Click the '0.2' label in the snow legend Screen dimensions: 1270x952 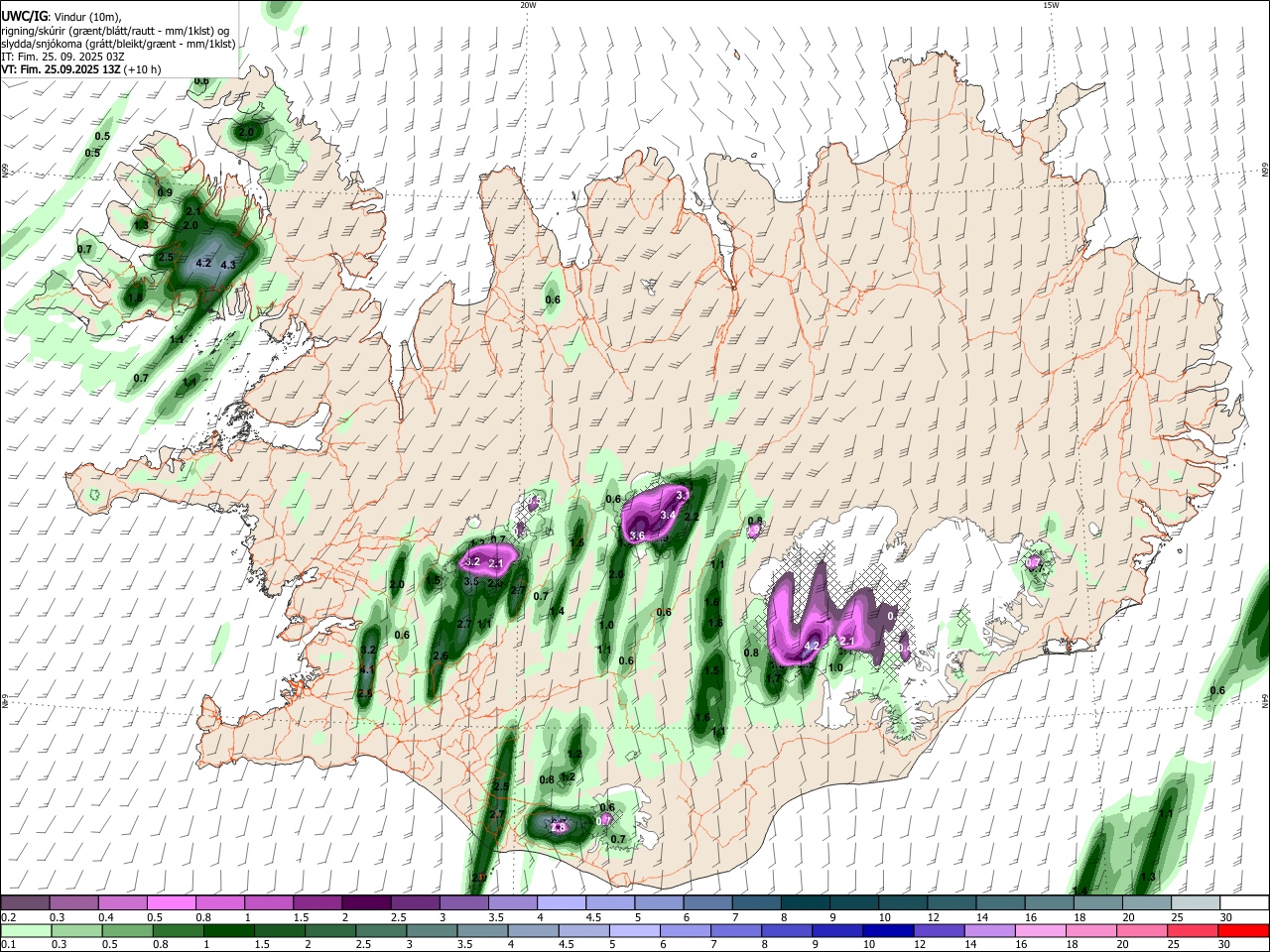click(8, 917)
